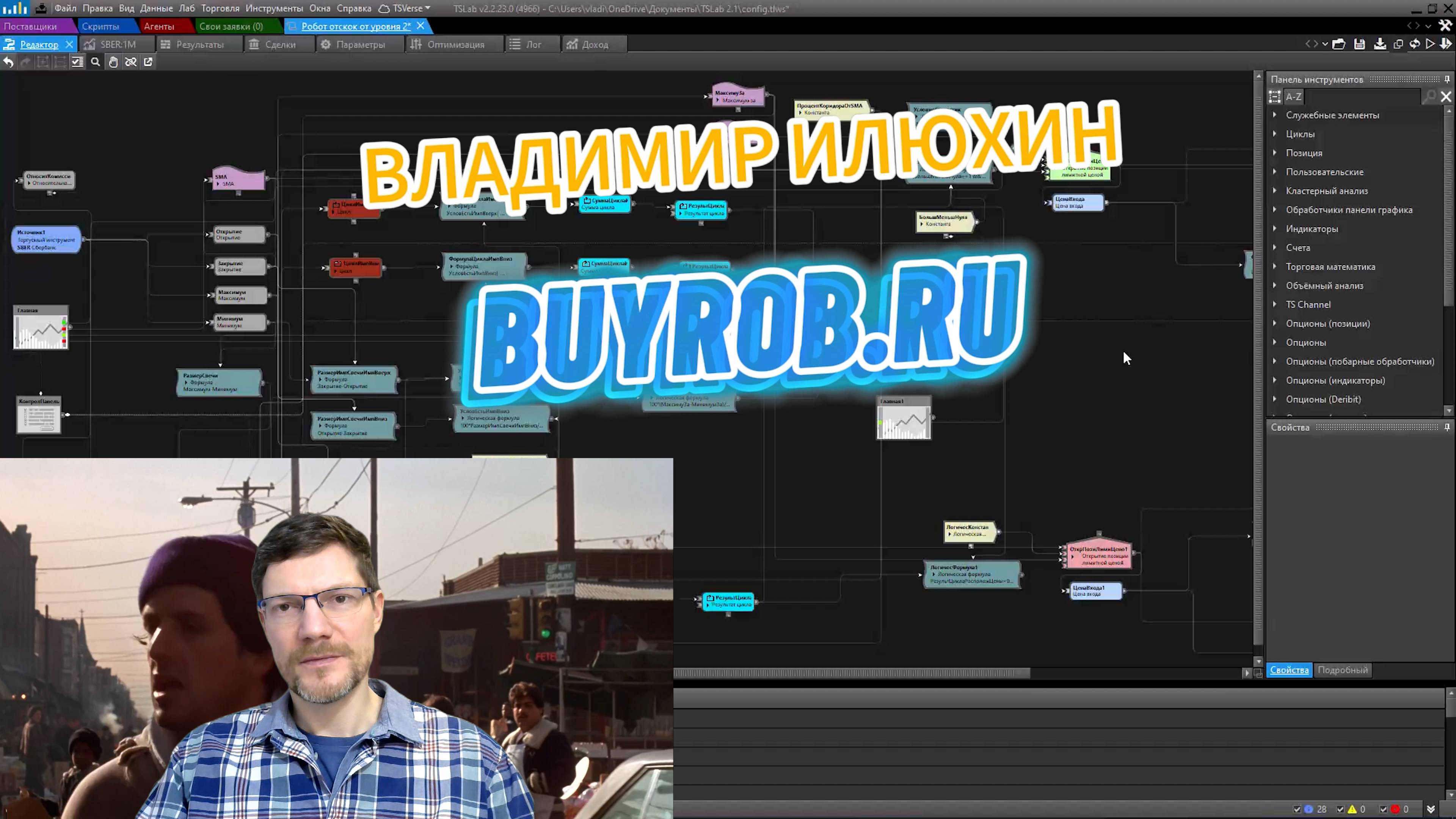
Task: Expand the Циклы tree node
Action: pyautogui.click(x=1274, y=134)
